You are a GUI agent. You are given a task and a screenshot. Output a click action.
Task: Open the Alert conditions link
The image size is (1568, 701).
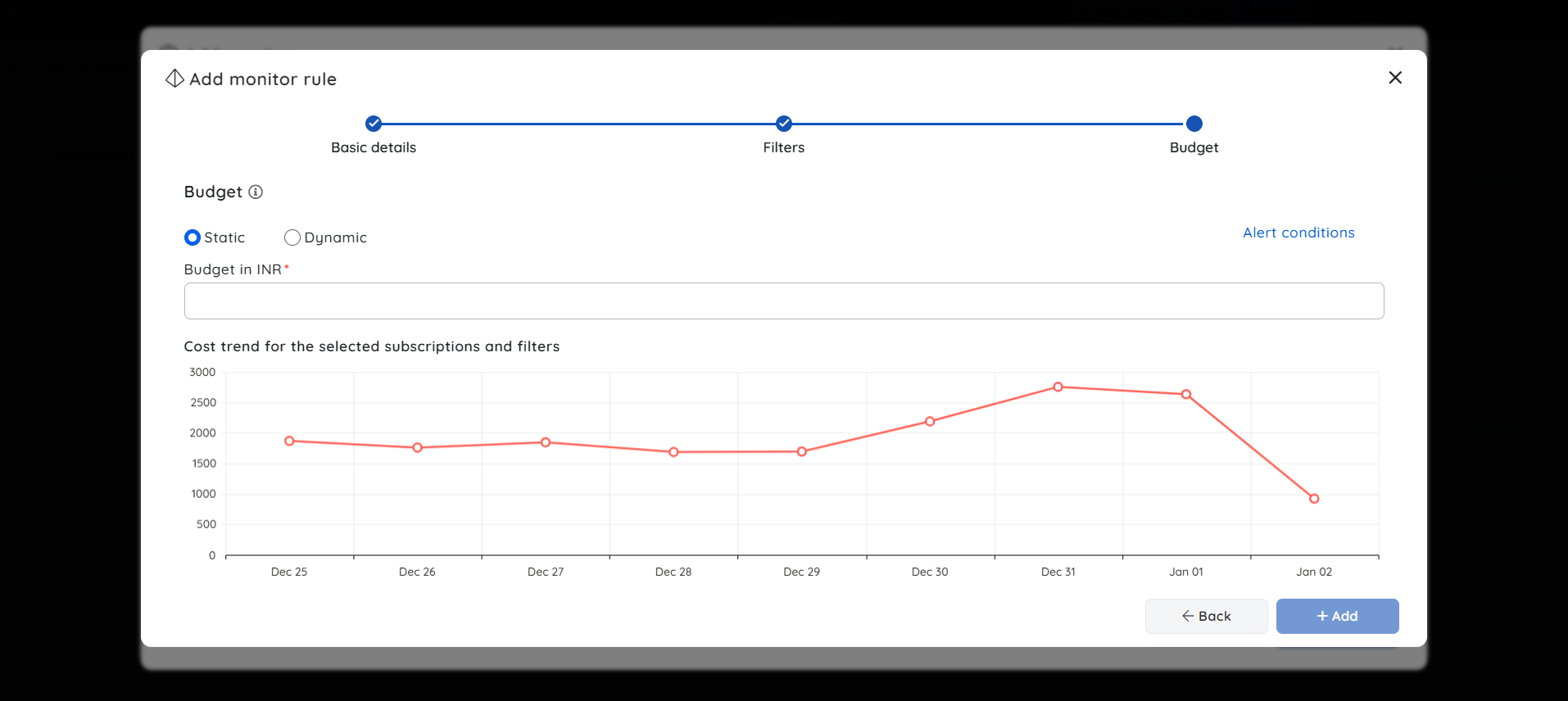tap(1298, 233)
